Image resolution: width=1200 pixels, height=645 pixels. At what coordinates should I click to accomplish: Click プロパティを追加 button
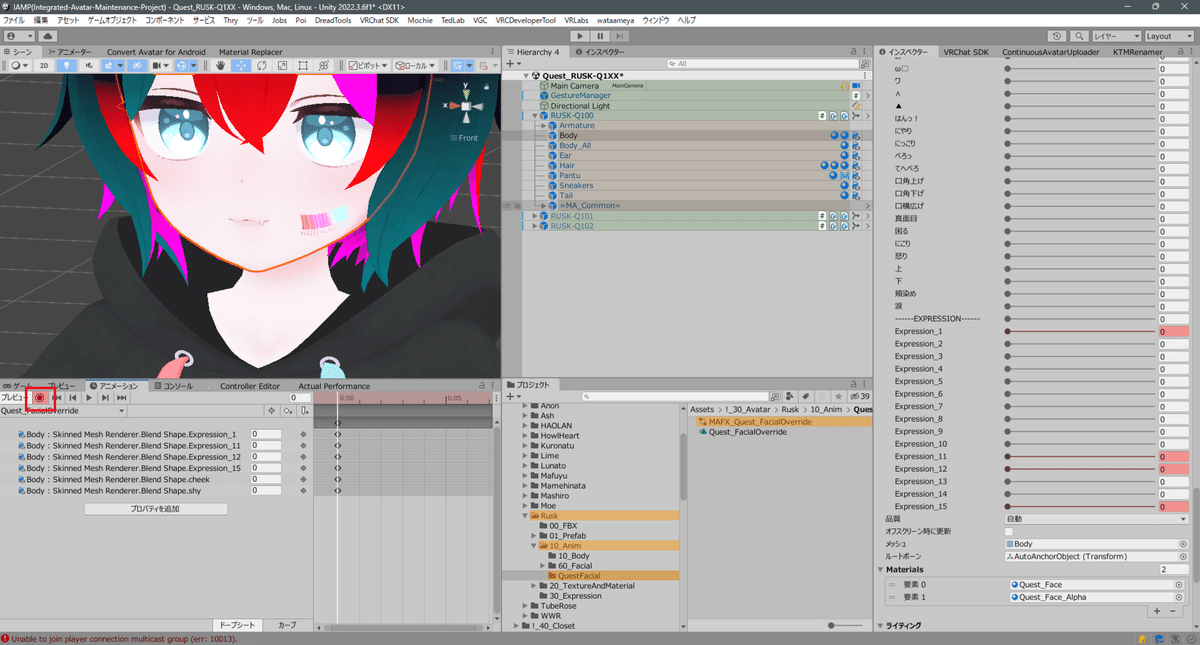pyautogui.click(x=156, y=509)
